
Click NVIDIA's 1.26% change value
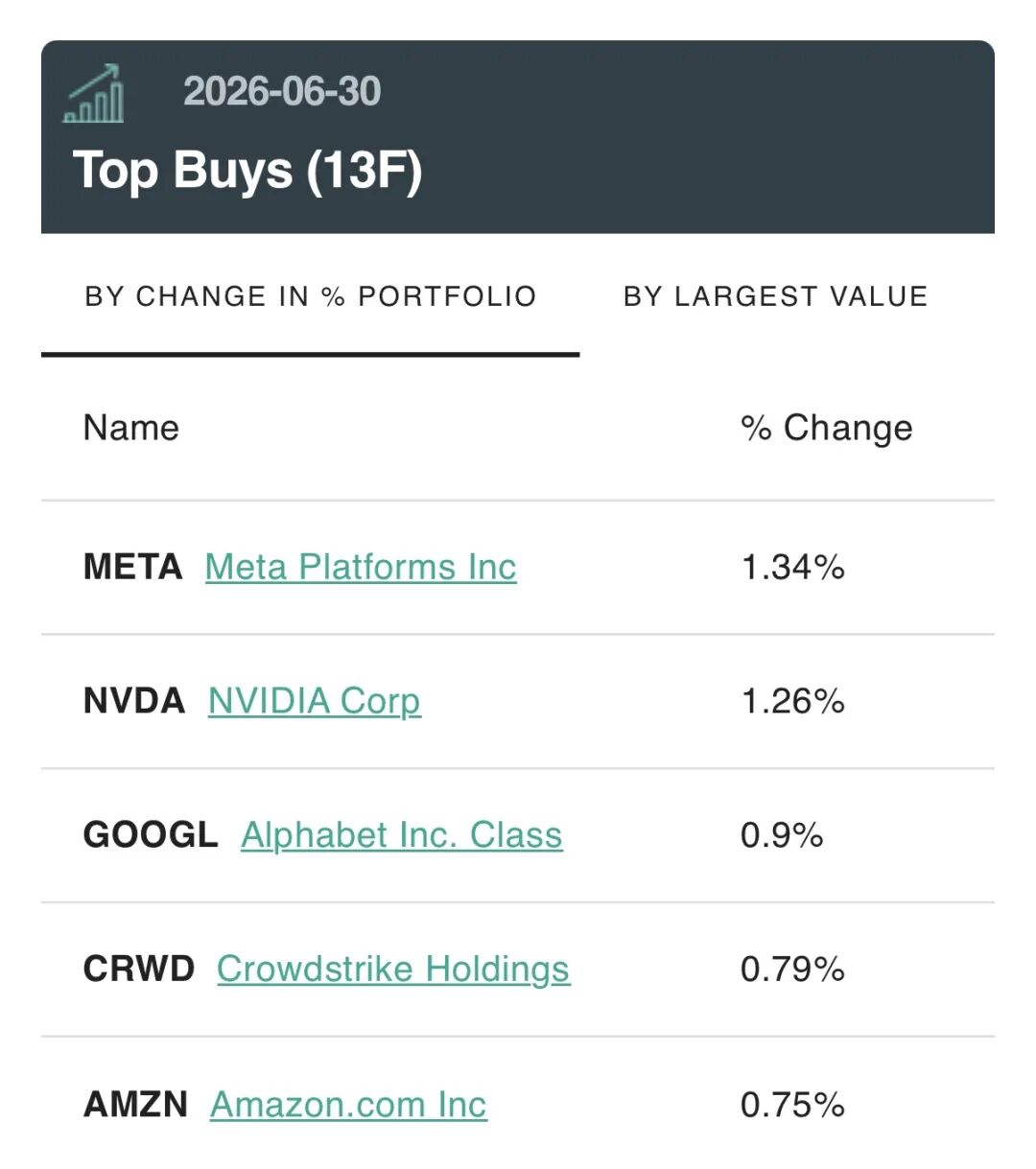[x=792, y=701]
